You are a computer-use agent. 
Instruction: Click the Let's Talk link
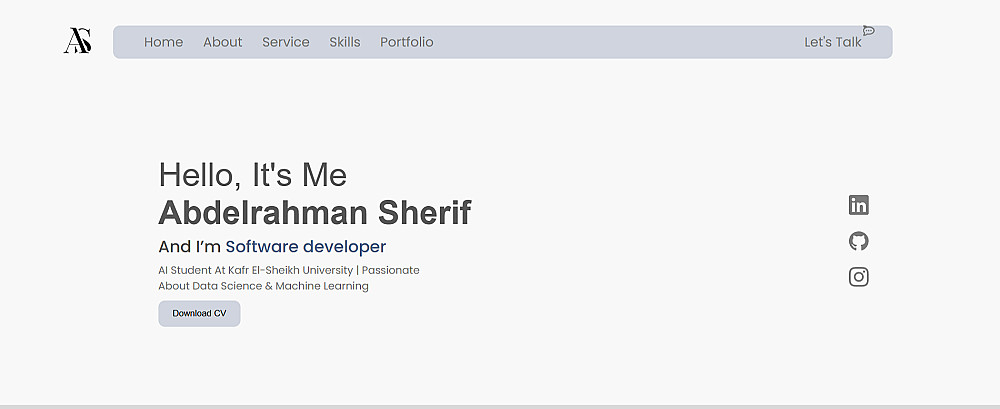(832, 42)
